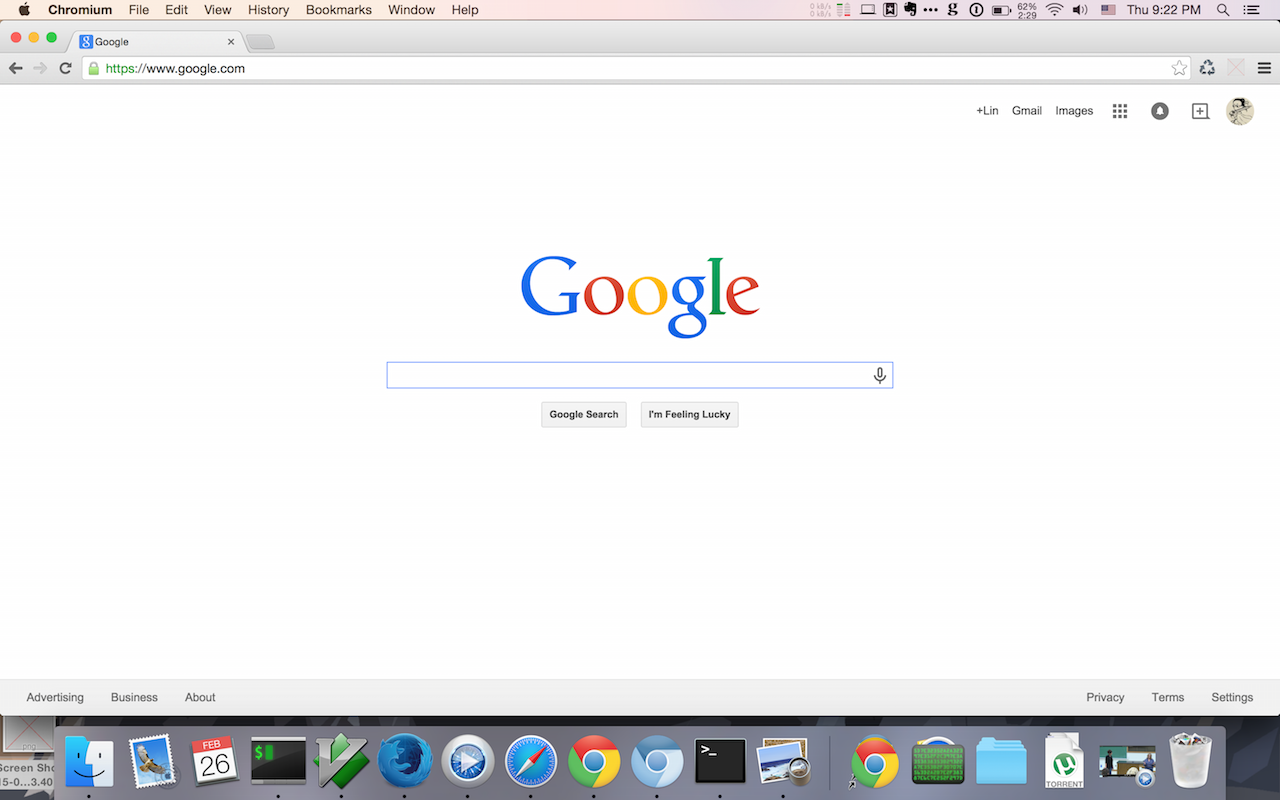Select the Google browser tab
This screenshot has width=1280, height=800.
point(155,42)
